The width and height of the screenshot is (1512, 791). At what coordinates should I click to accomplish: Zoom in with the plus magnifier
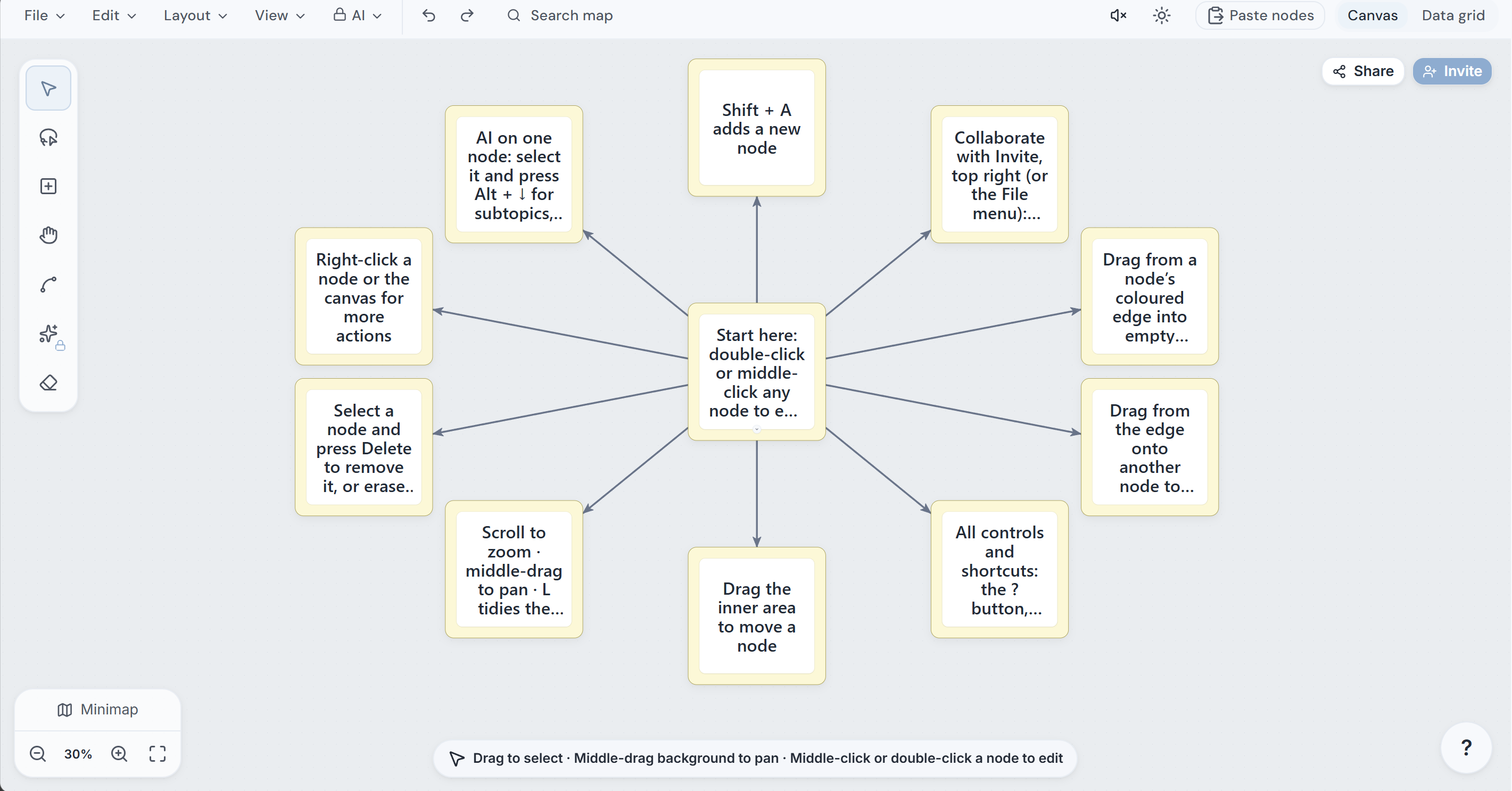pyautogui.click(x=119, y=753)
